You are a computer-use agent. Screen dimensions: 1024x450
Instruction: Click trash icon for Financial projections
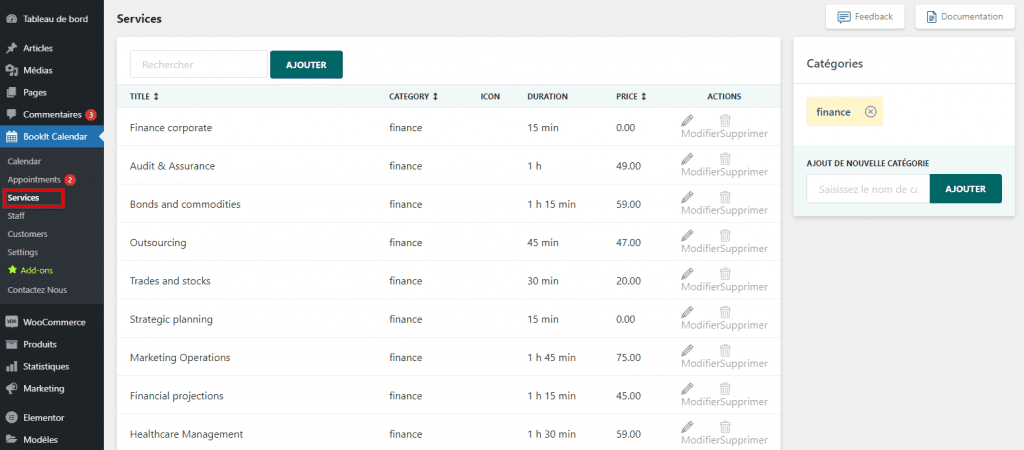click(x=725, y=388)
